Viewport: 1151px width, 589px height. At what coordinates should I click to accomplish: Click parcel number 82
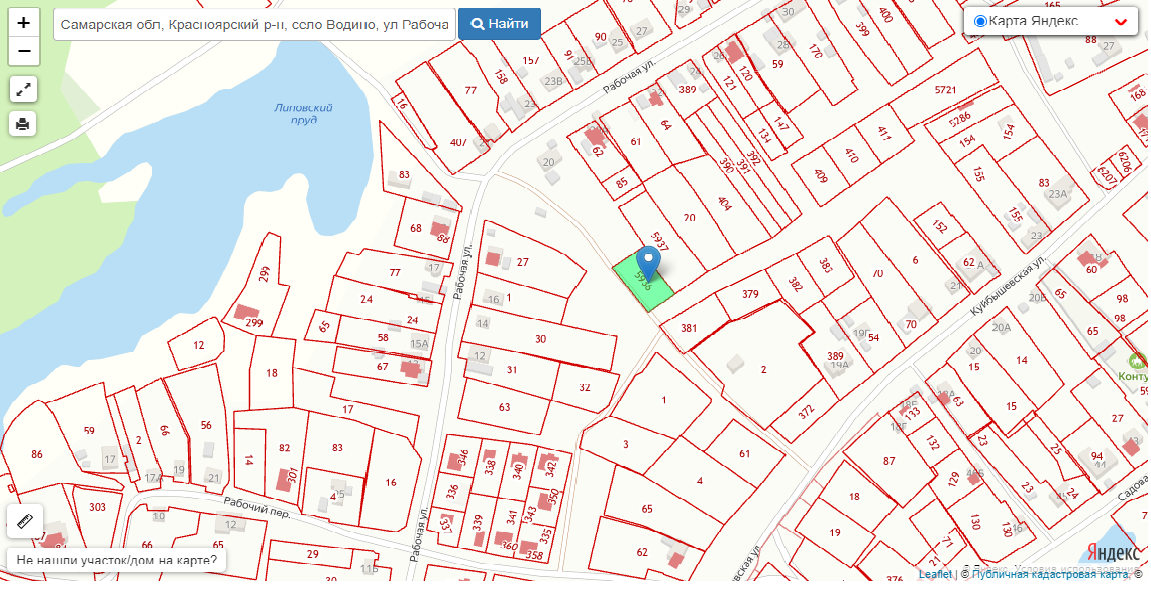coord(285,447)
